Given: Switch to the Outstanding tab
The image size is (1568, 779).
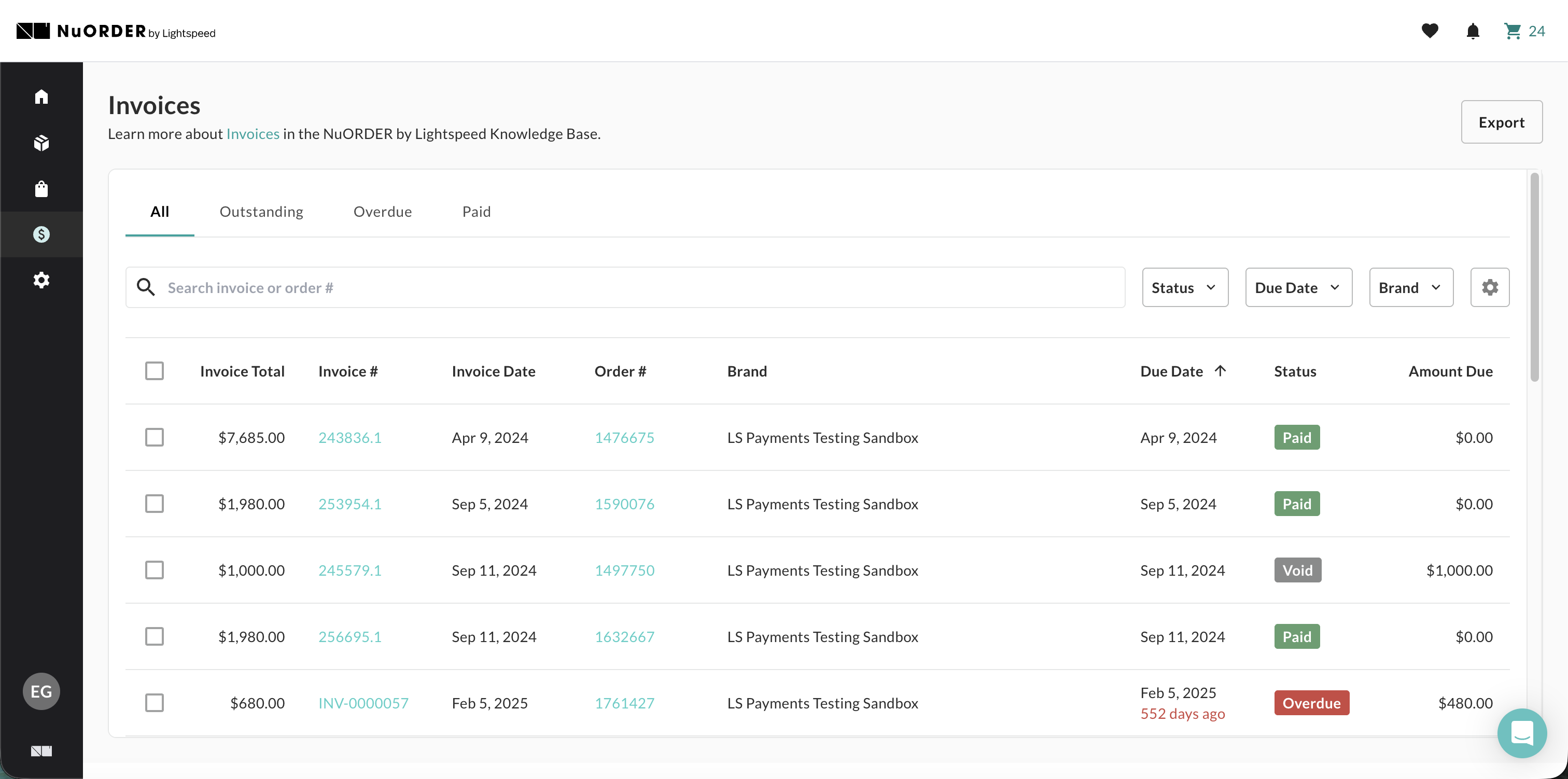Looking at the screenshot, I should tap(261, 212).
